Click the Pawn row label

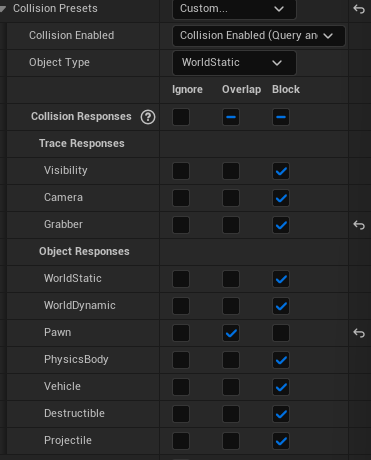point(58,332)
